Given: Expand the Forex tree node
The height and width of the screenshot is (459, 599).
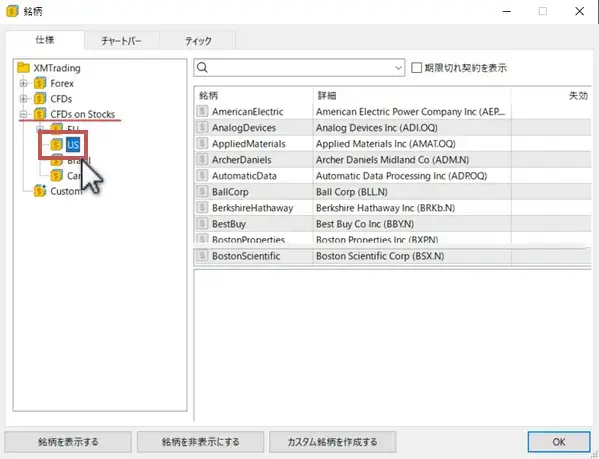Looking at the screenshot, I should (x=23, y=83).
